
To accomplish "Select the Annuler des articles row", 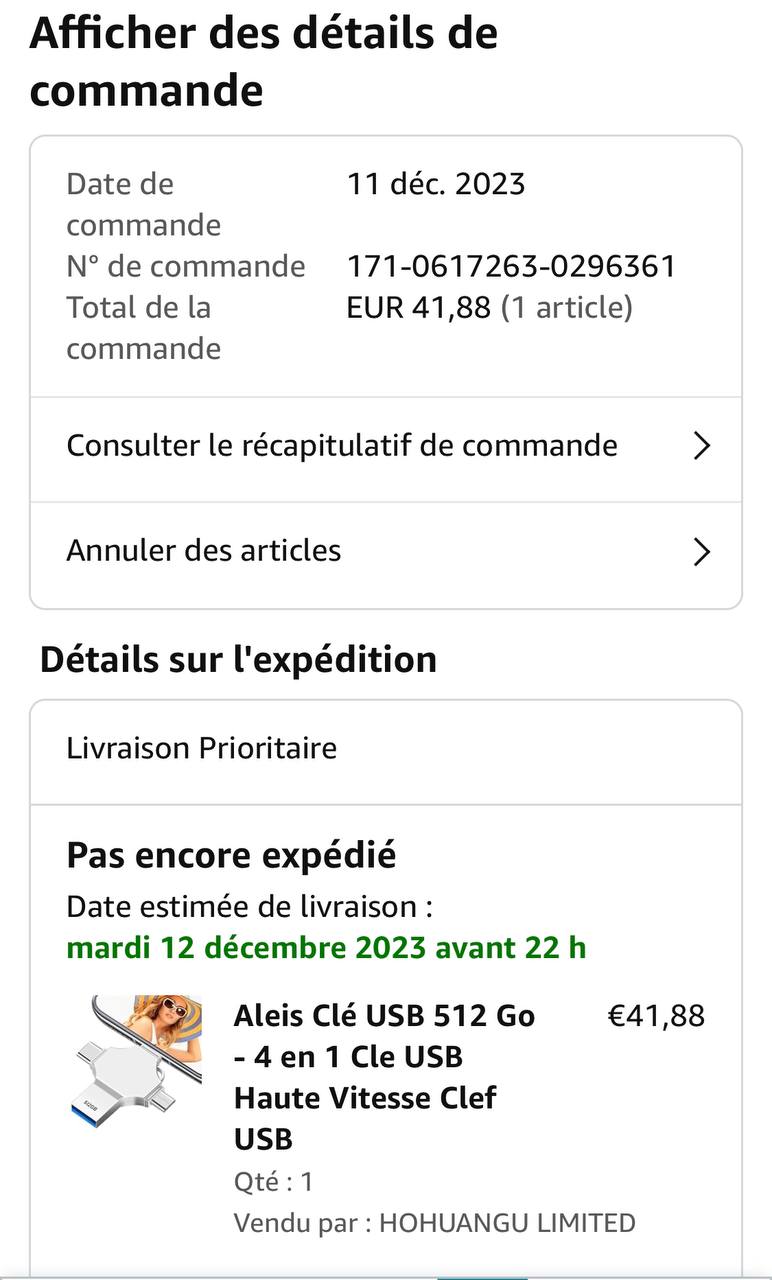I will pyautogui.click(x=204, y=551).
